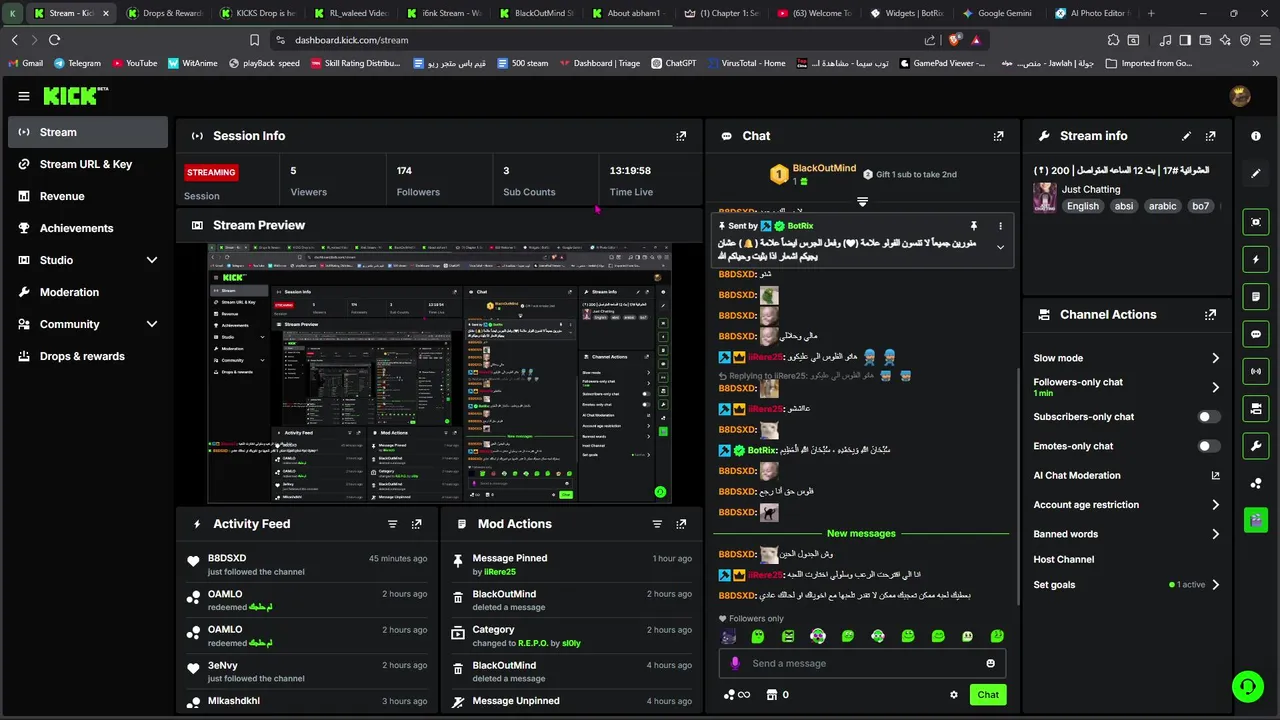Toggle mod actions wrench widget in the right rail

pyautogui.click(x=1256, y=445)
